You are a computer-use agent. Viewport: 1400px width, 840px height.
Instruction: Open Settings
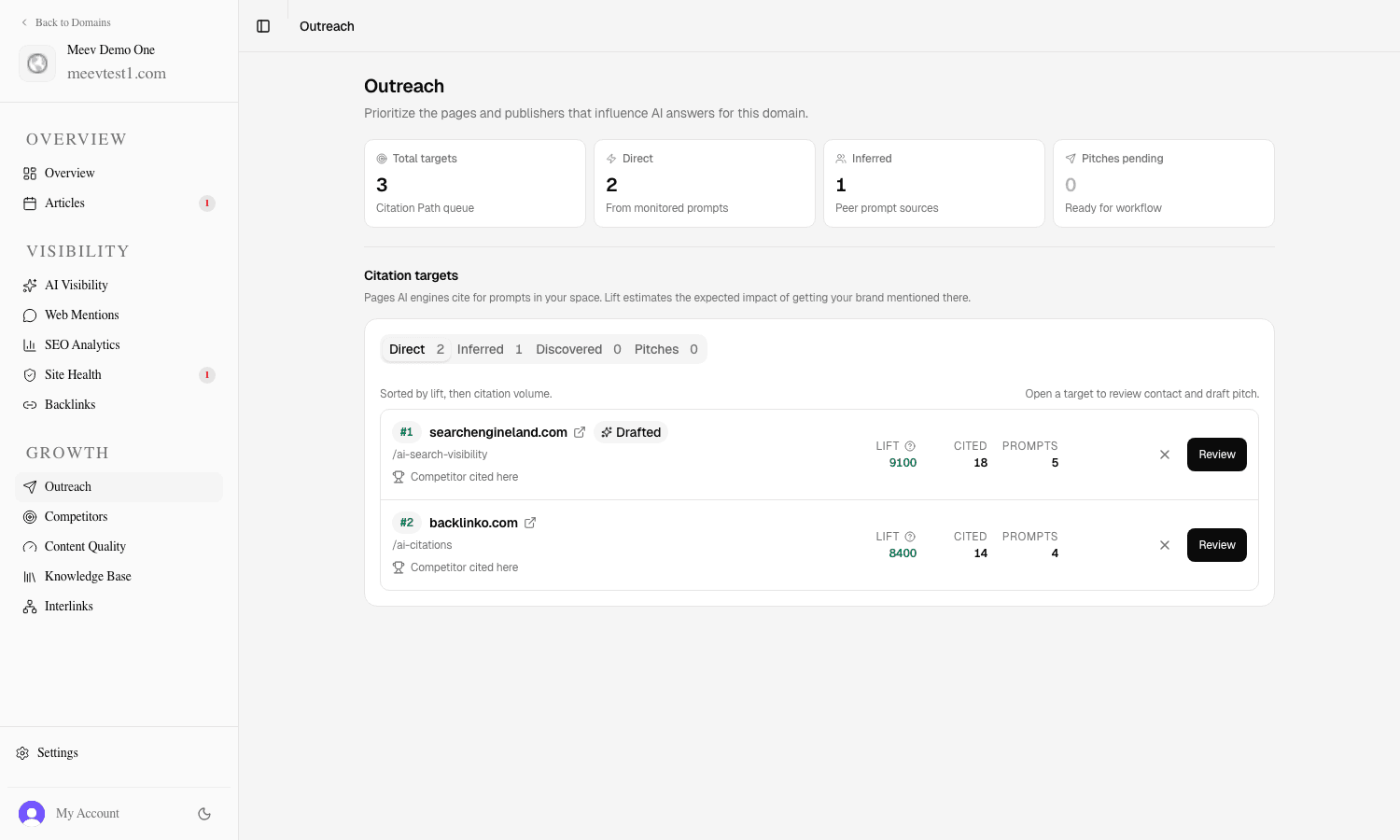click(x=119, y=752)
